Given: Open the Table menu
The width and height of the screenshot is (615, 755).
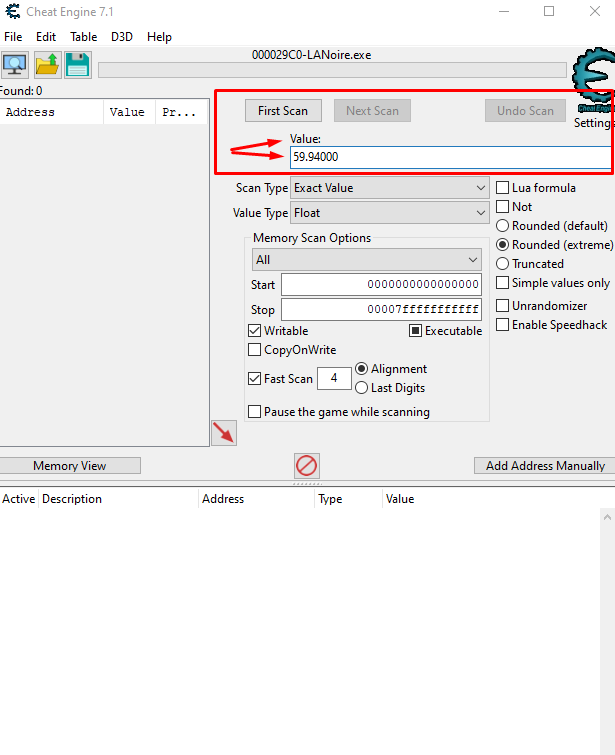Looking at the screenshot, I should click(x=83, y=37).
